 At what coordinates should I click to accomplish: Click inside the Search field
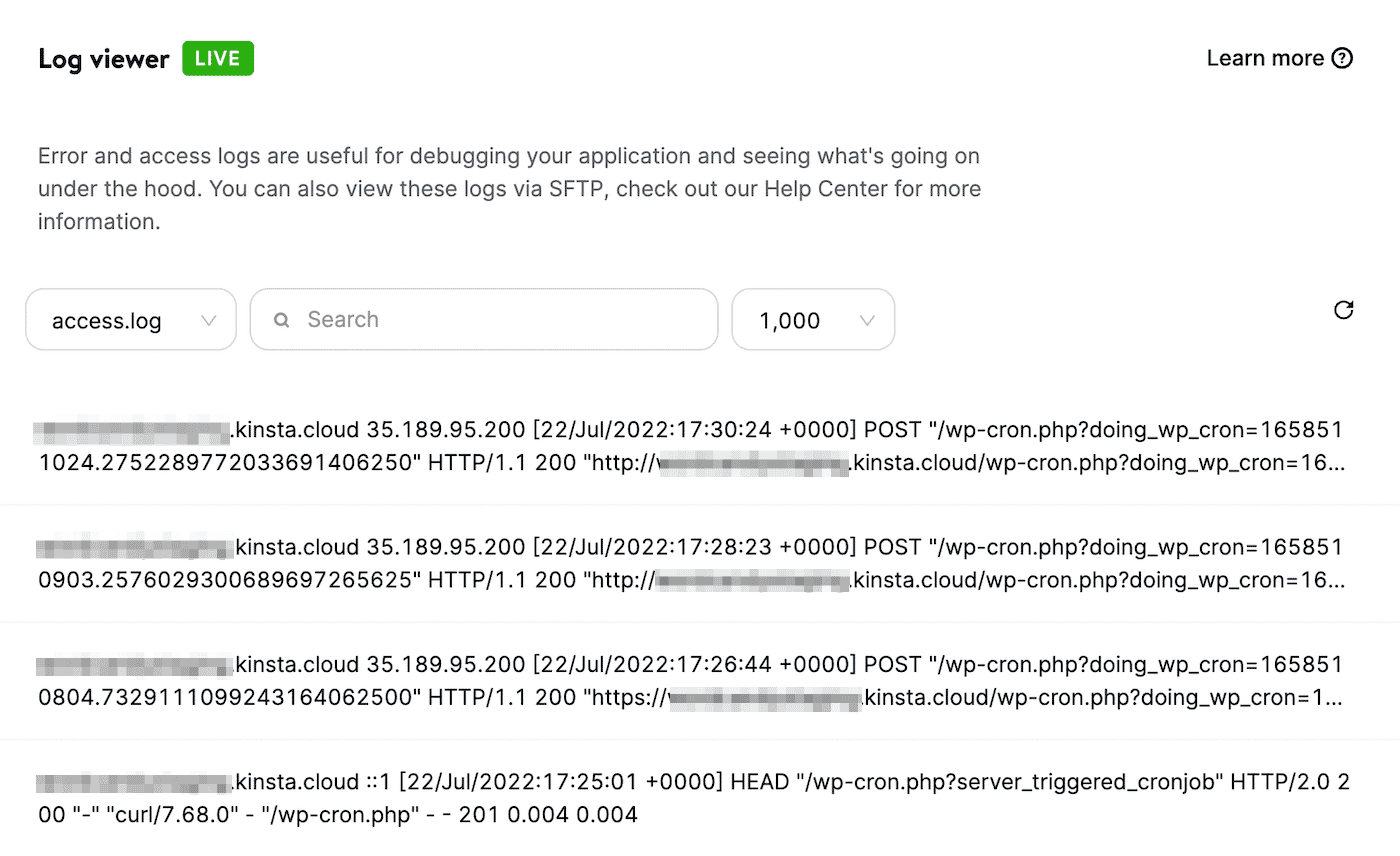click(x=484, y=319)
